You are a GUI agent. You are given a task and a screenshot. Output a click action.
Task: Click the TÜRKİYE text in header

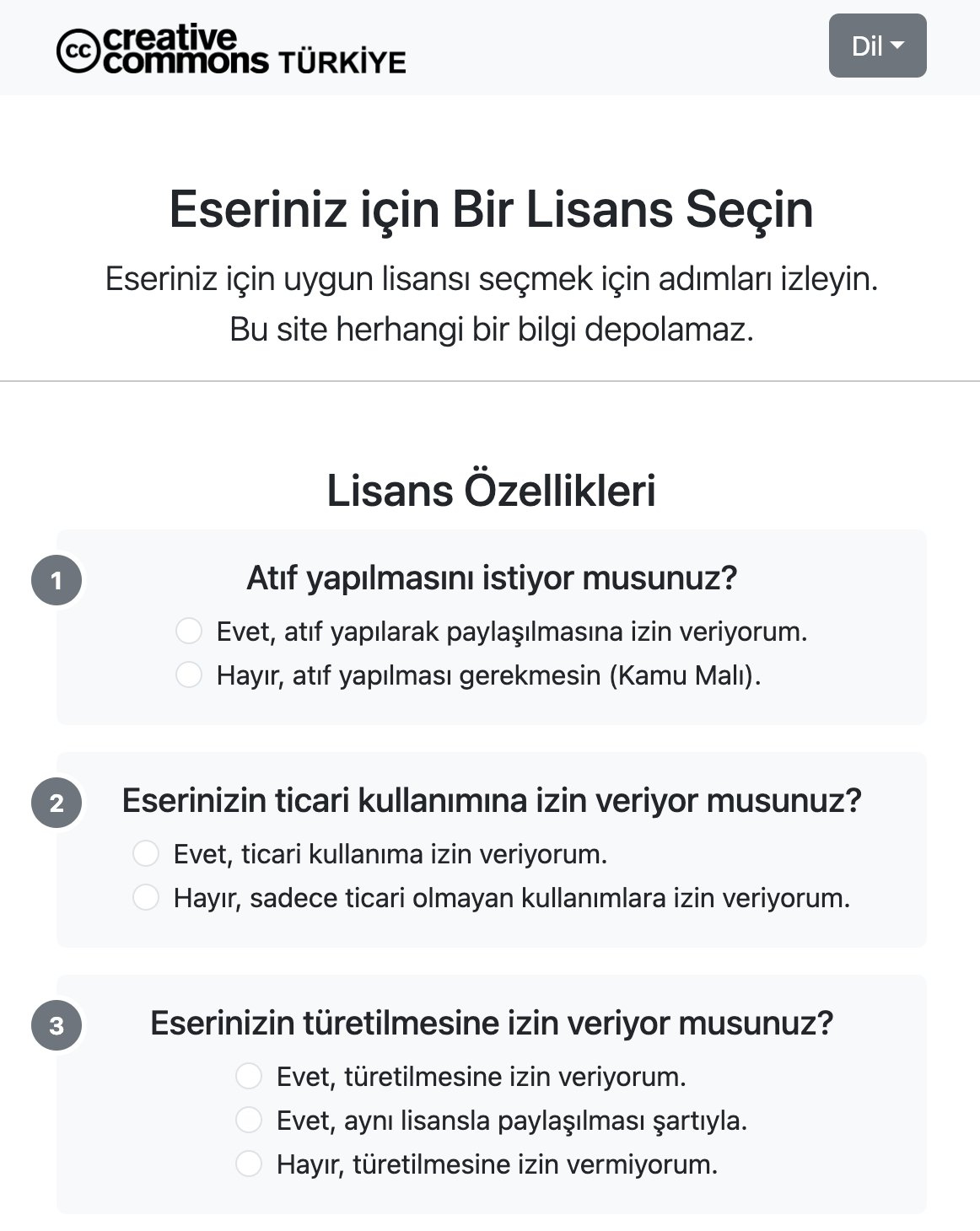pos(342,62)
